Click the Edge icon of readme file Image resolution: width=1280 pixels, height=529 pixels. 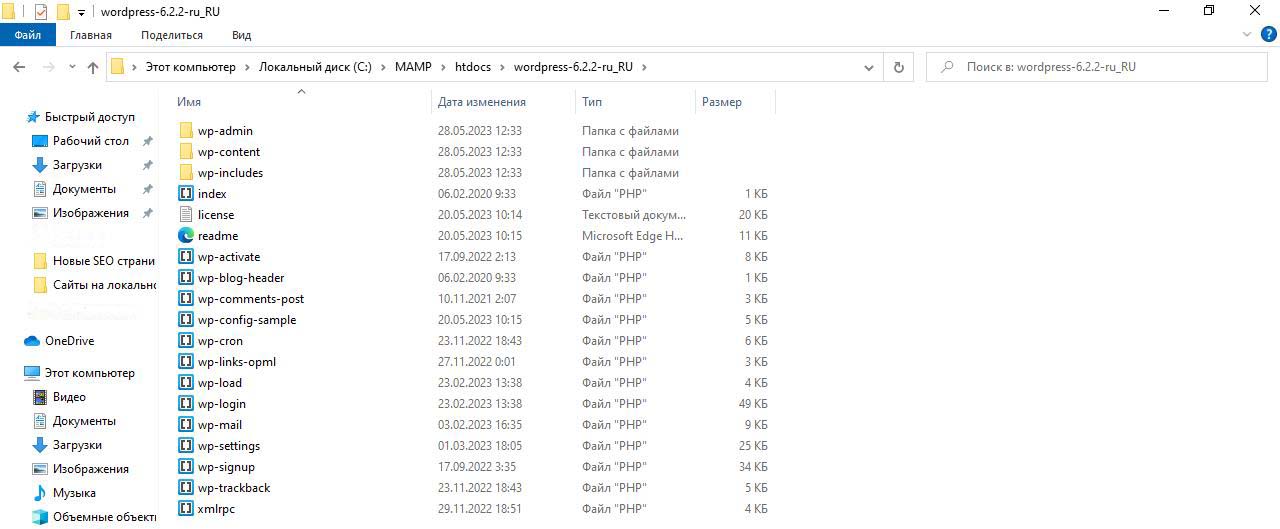(186, 236)
